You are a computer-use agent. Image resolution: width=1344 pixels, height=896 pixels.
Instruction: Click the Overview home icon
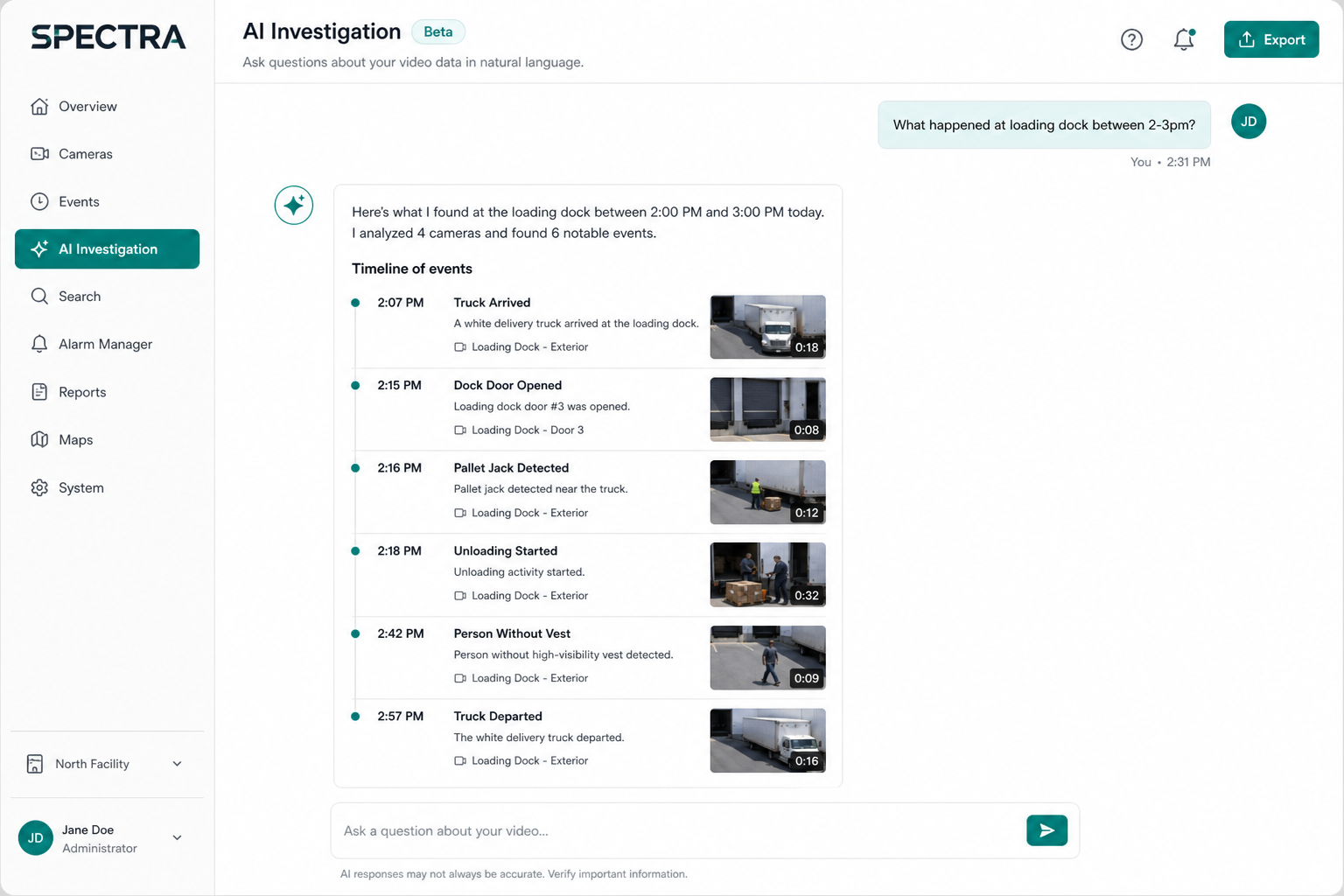tap(39, 106)
